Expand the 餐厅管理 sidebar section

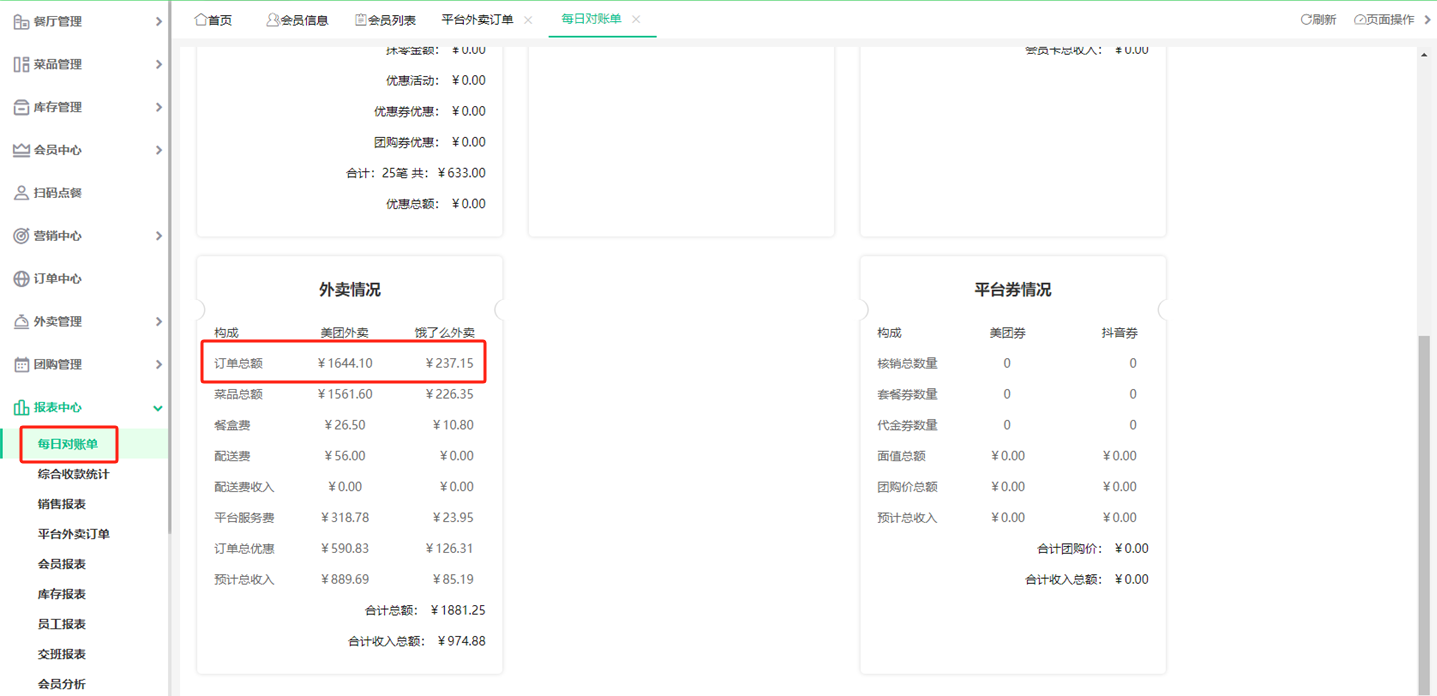point(158,21)
